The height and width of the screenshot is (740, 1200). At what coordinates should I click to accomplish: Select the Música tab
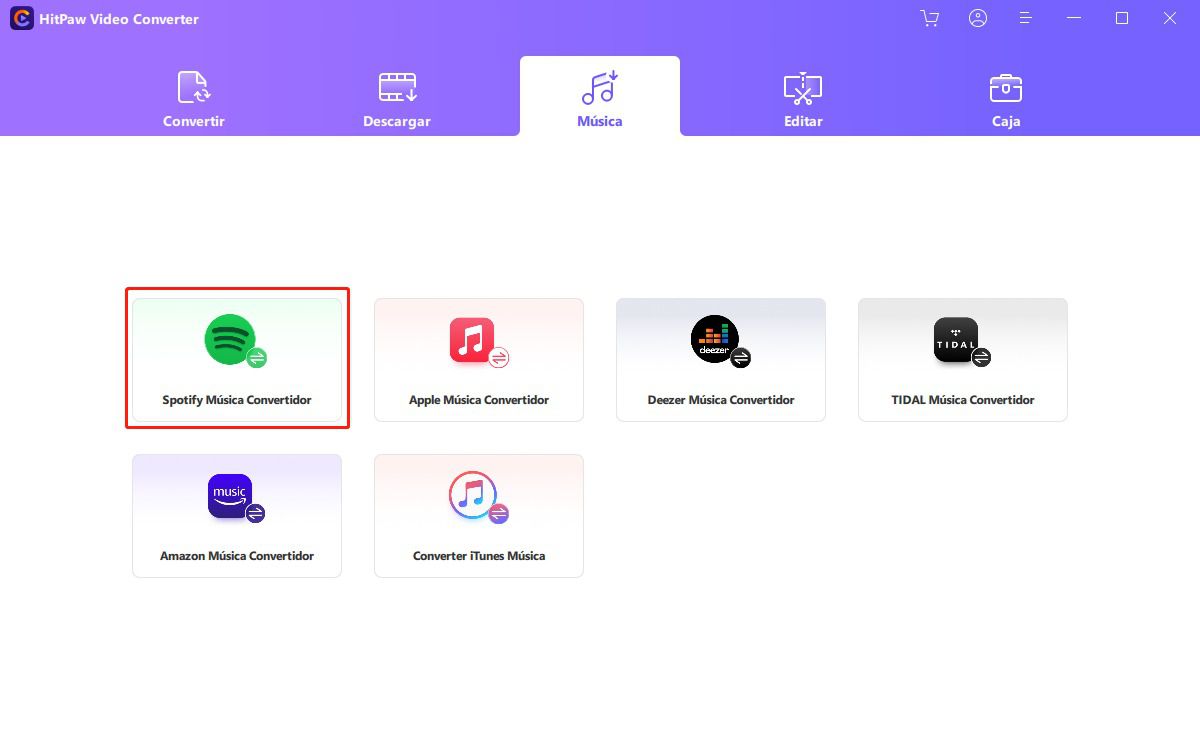600,100
